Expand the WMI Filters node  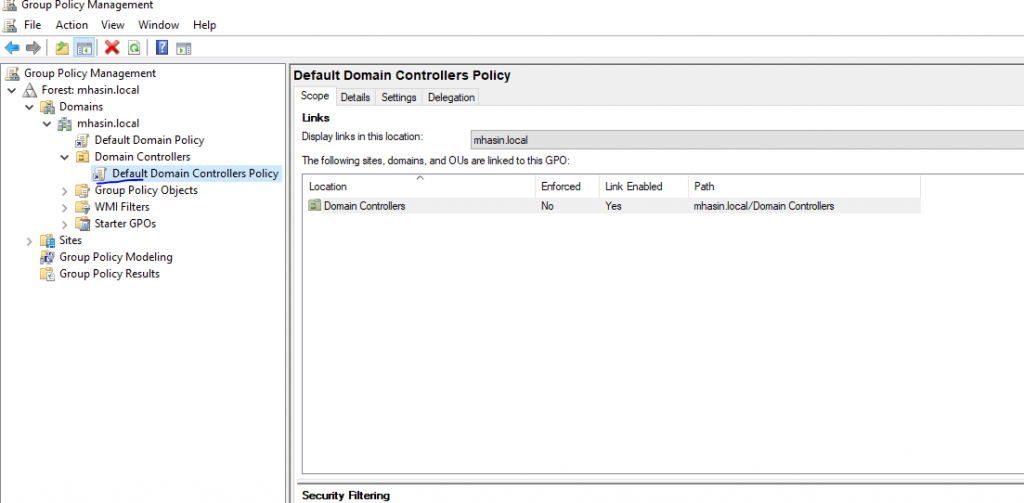click(65, 207)
